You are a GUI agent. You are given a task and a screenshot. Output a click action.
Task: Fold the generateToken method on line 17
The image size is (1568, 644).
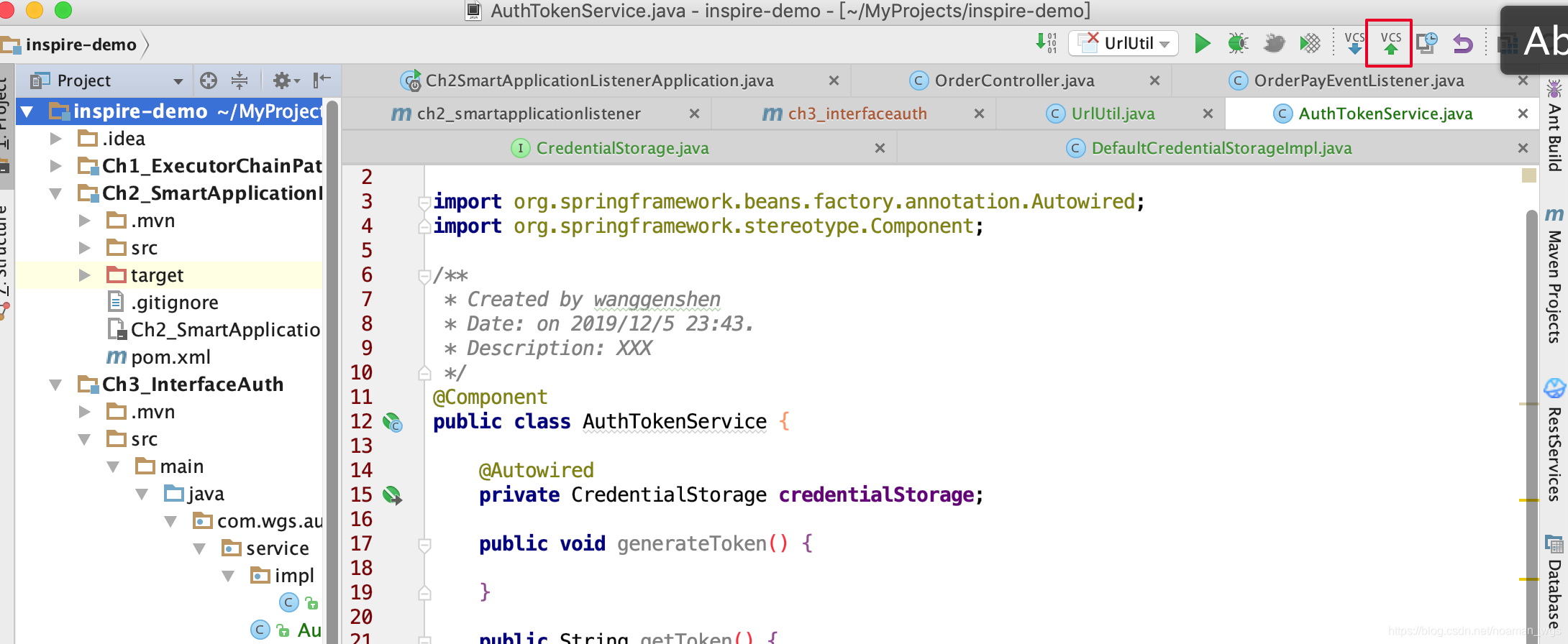click(x=424, y=545)
